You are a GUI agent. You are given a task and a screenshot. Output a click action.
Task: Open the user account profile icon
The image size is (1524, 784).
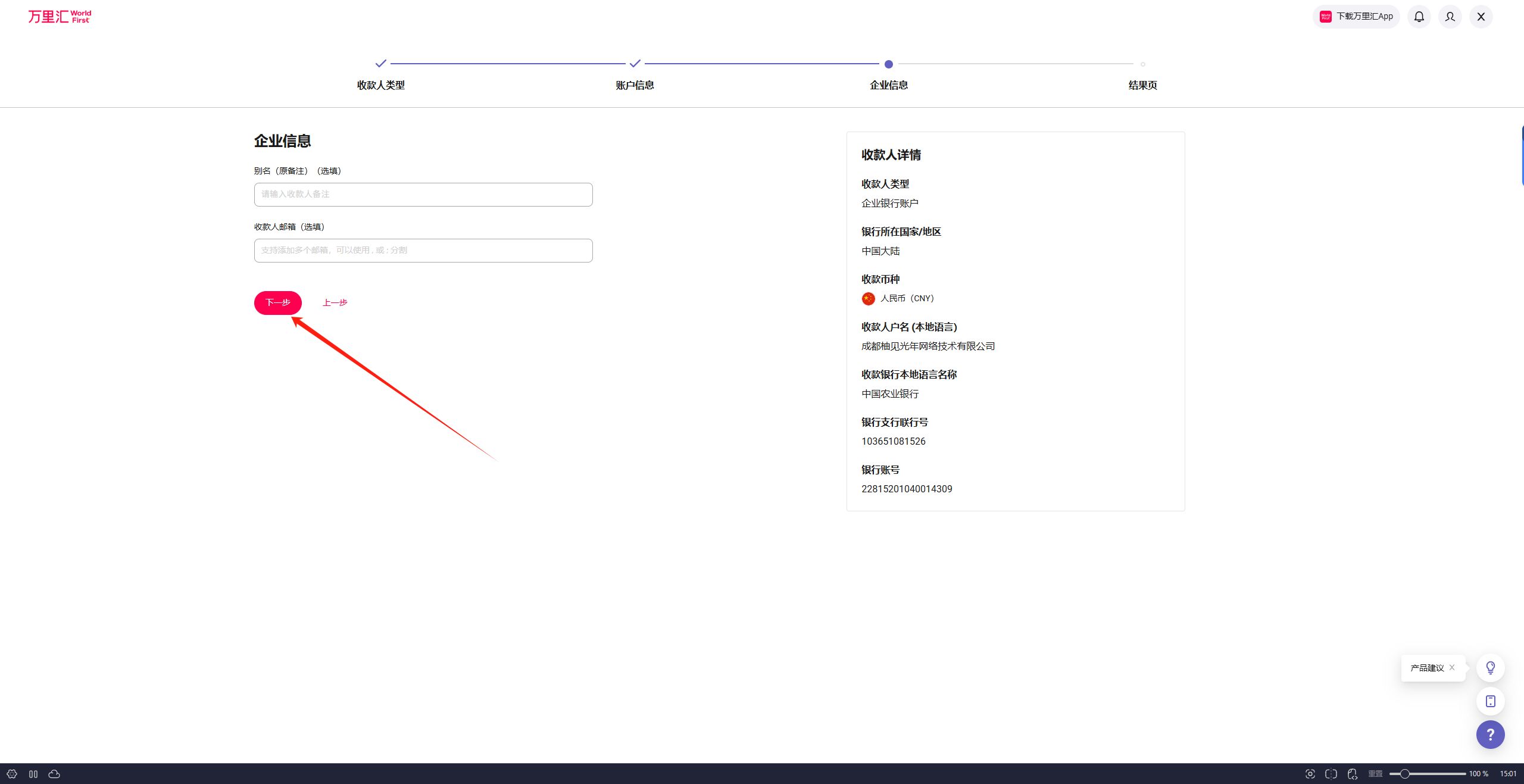(x=1450, y=17)
